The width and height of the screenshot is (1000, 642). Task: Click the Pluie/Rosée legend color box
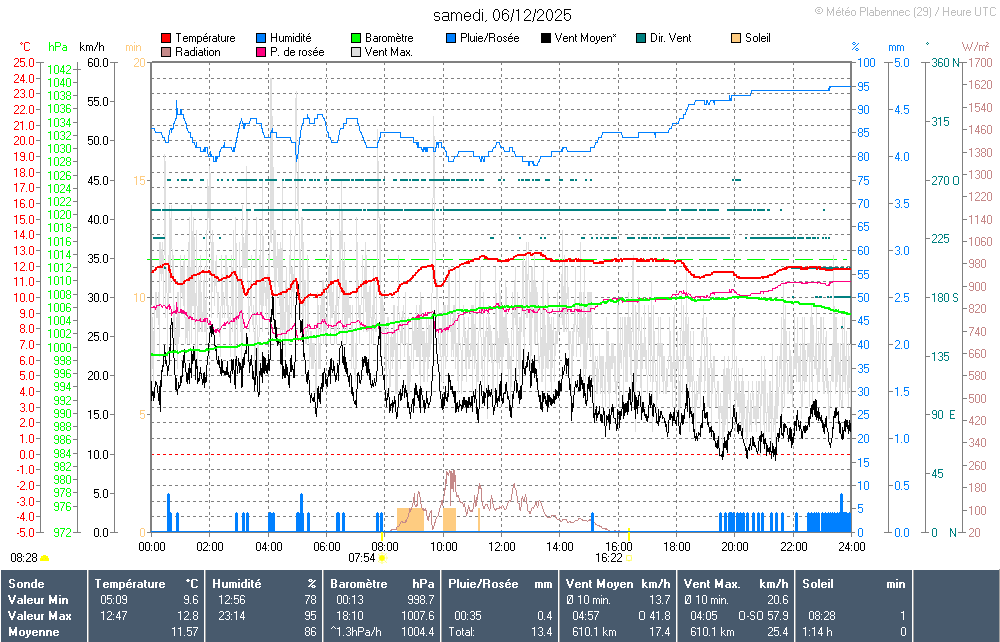click(452, 38)
